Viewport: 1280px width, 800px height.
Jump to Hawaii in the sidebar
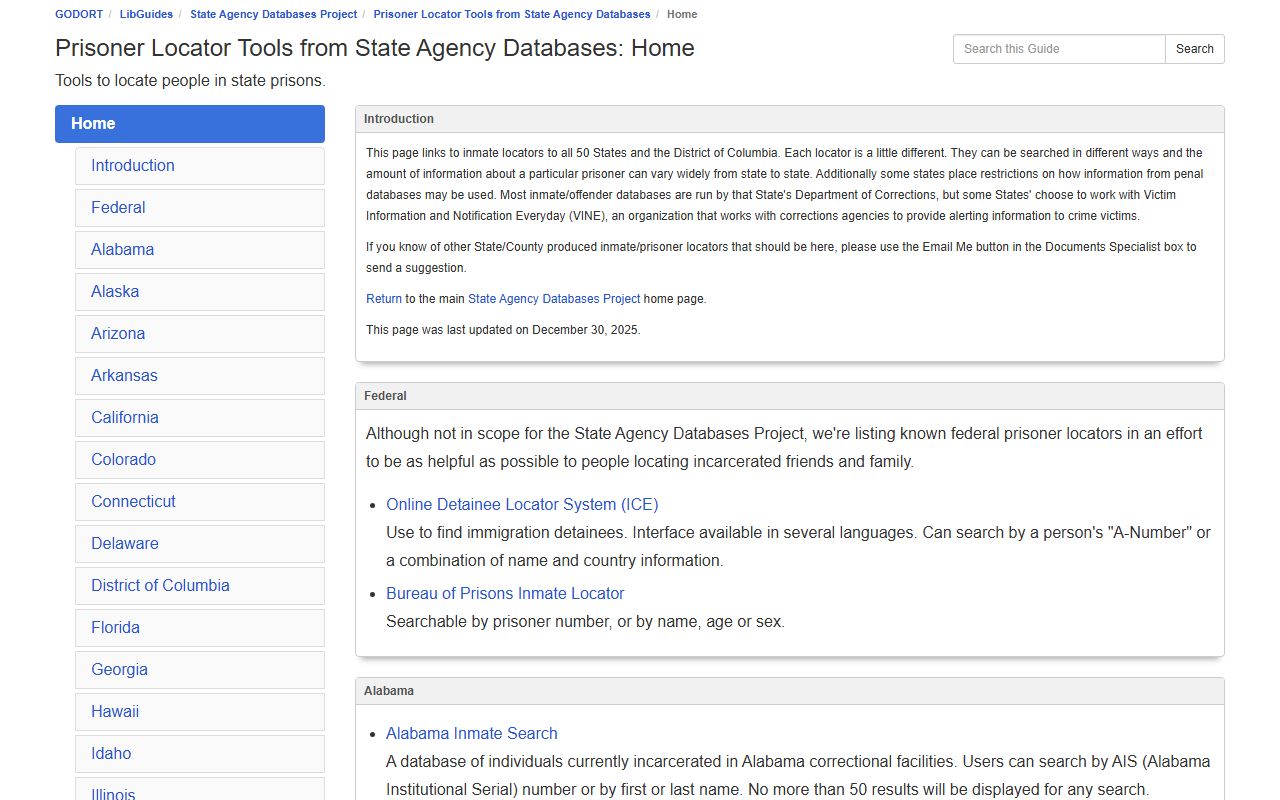(x=200, y=712)
